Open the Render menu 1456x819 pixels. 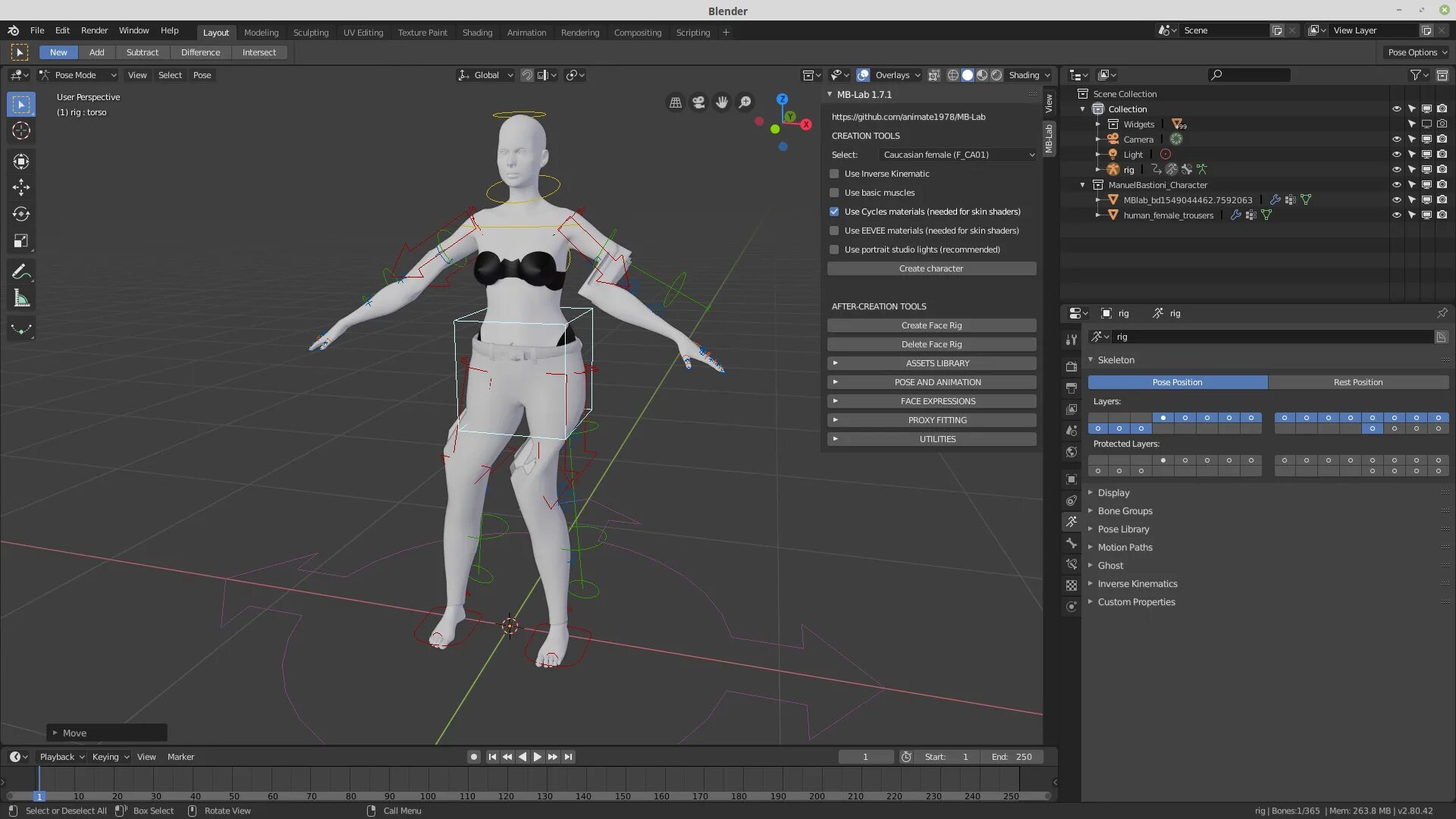[x=94, y=30]
